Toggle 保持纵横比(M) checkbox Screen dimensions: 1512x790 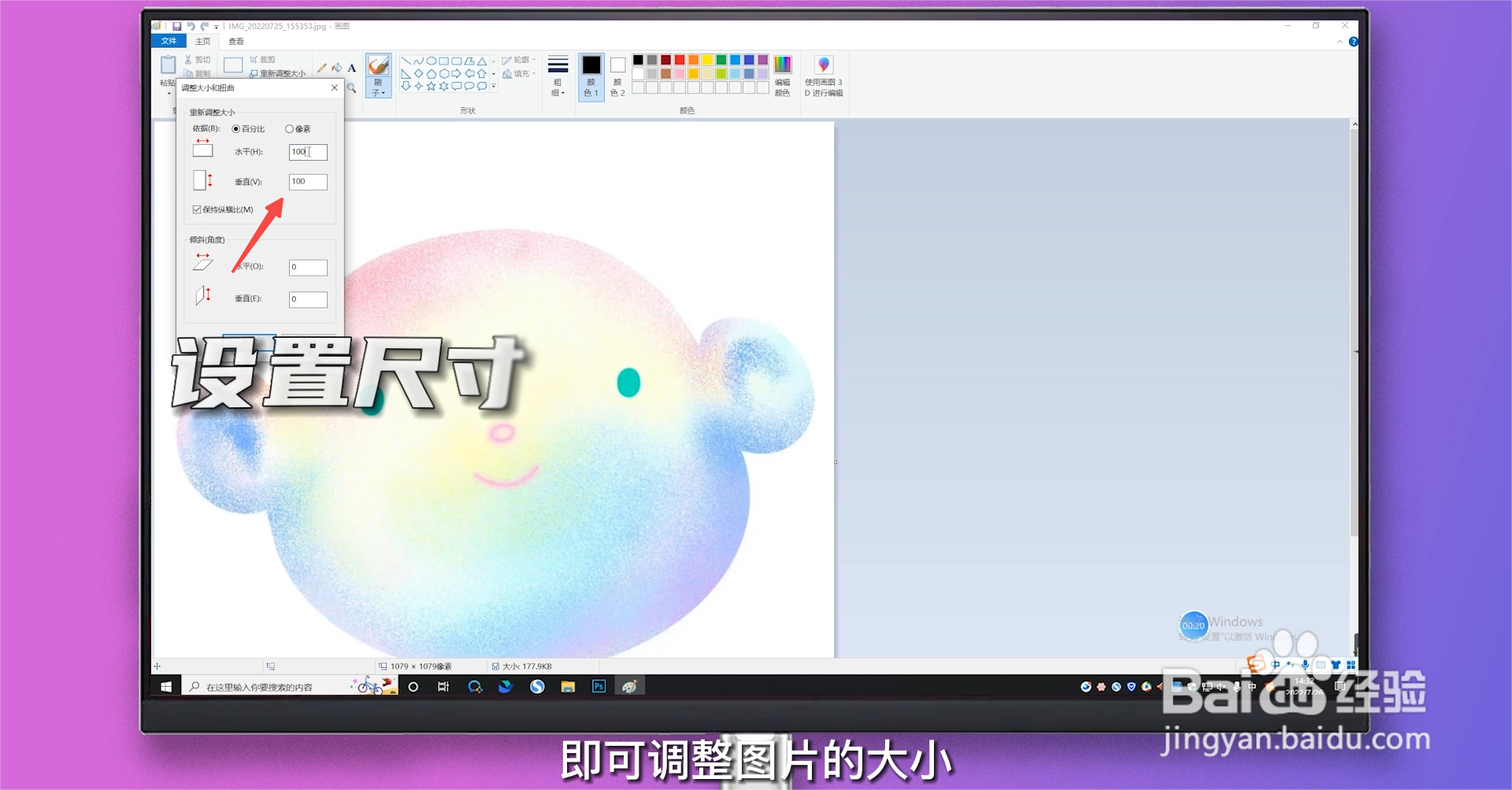pos(197,210)
